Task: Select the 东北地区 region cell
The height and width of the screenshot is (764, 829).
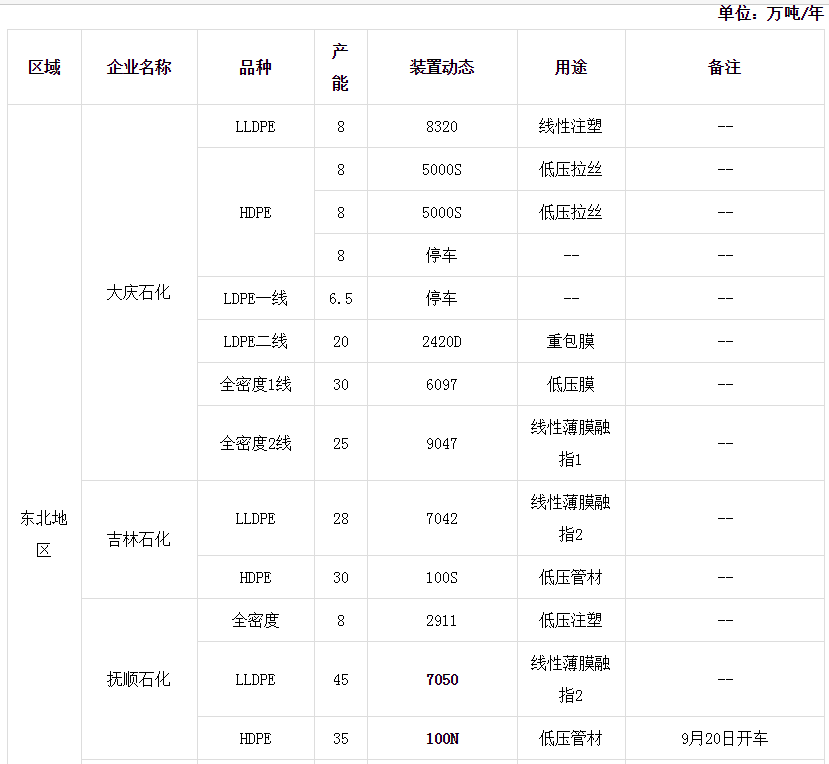Action: (44, 534)
